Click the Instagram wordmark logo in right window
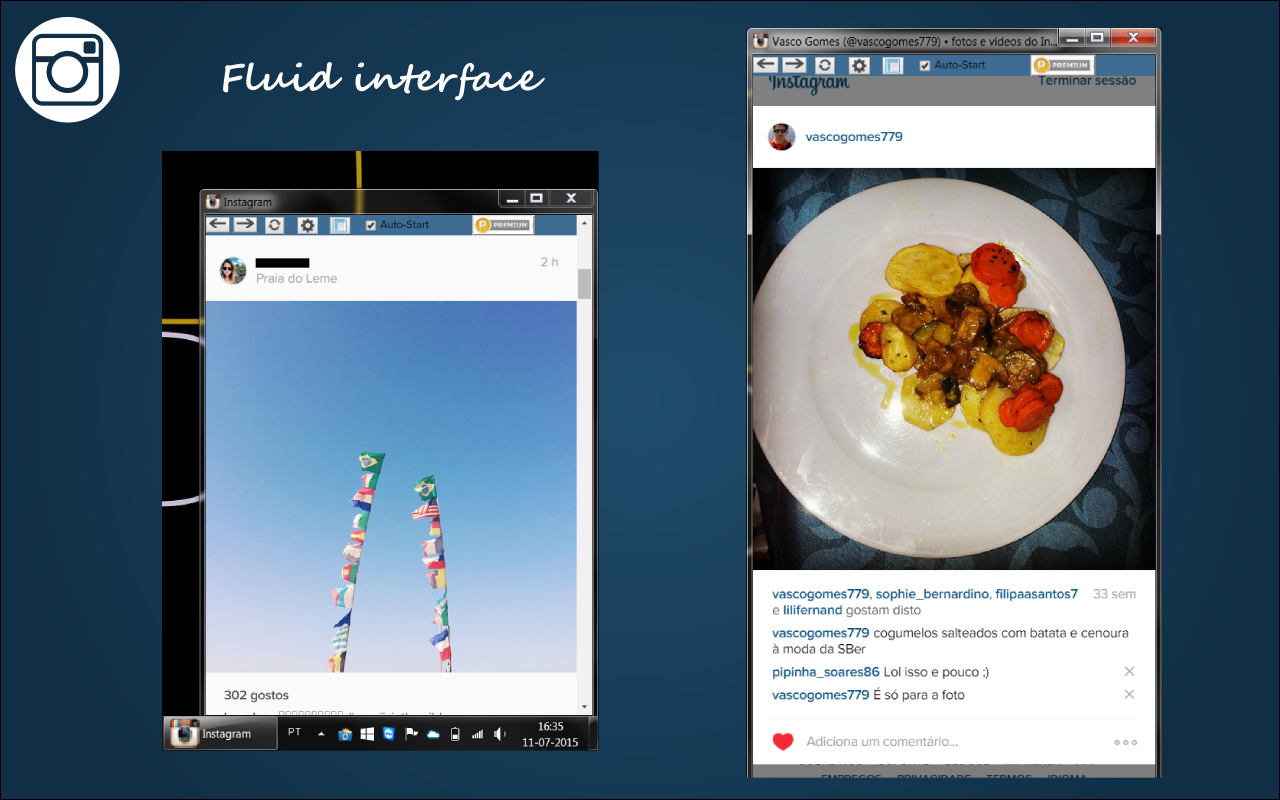Screen dimensions: 1280x800 pos(809,84)
